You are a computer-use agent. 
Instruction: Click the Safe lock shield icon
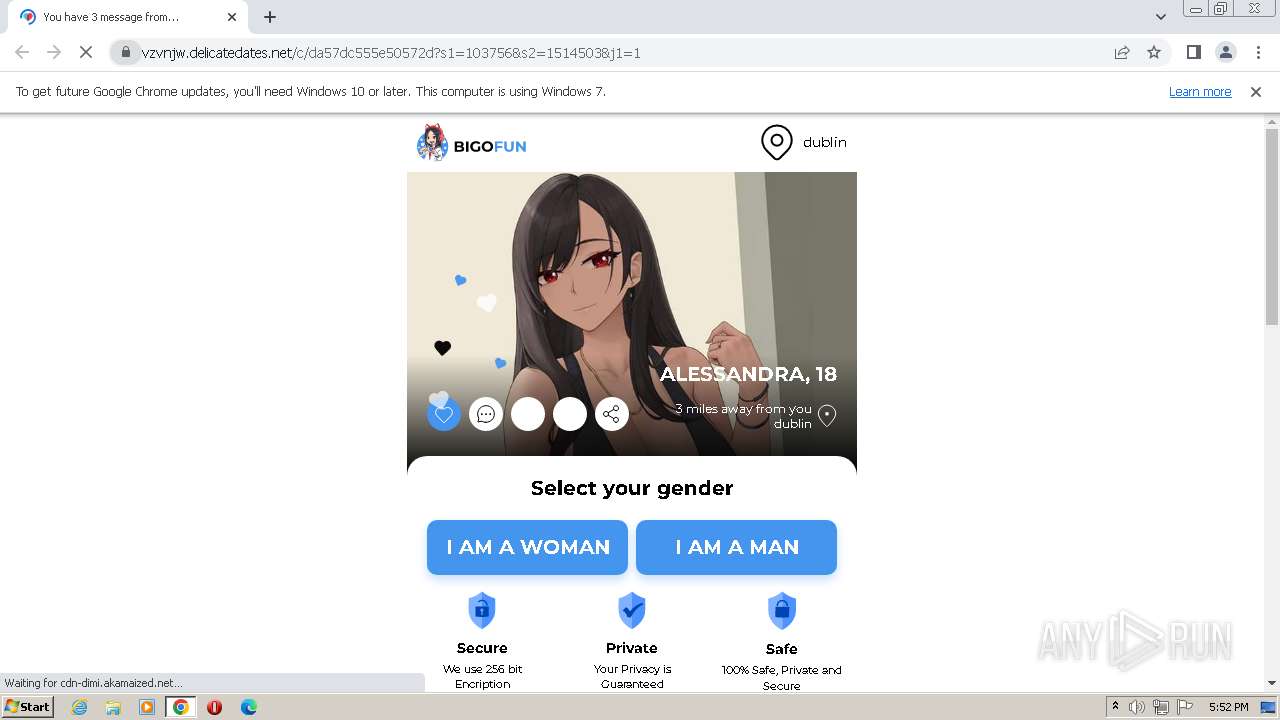pyautogui.click(x=782, y=610)
